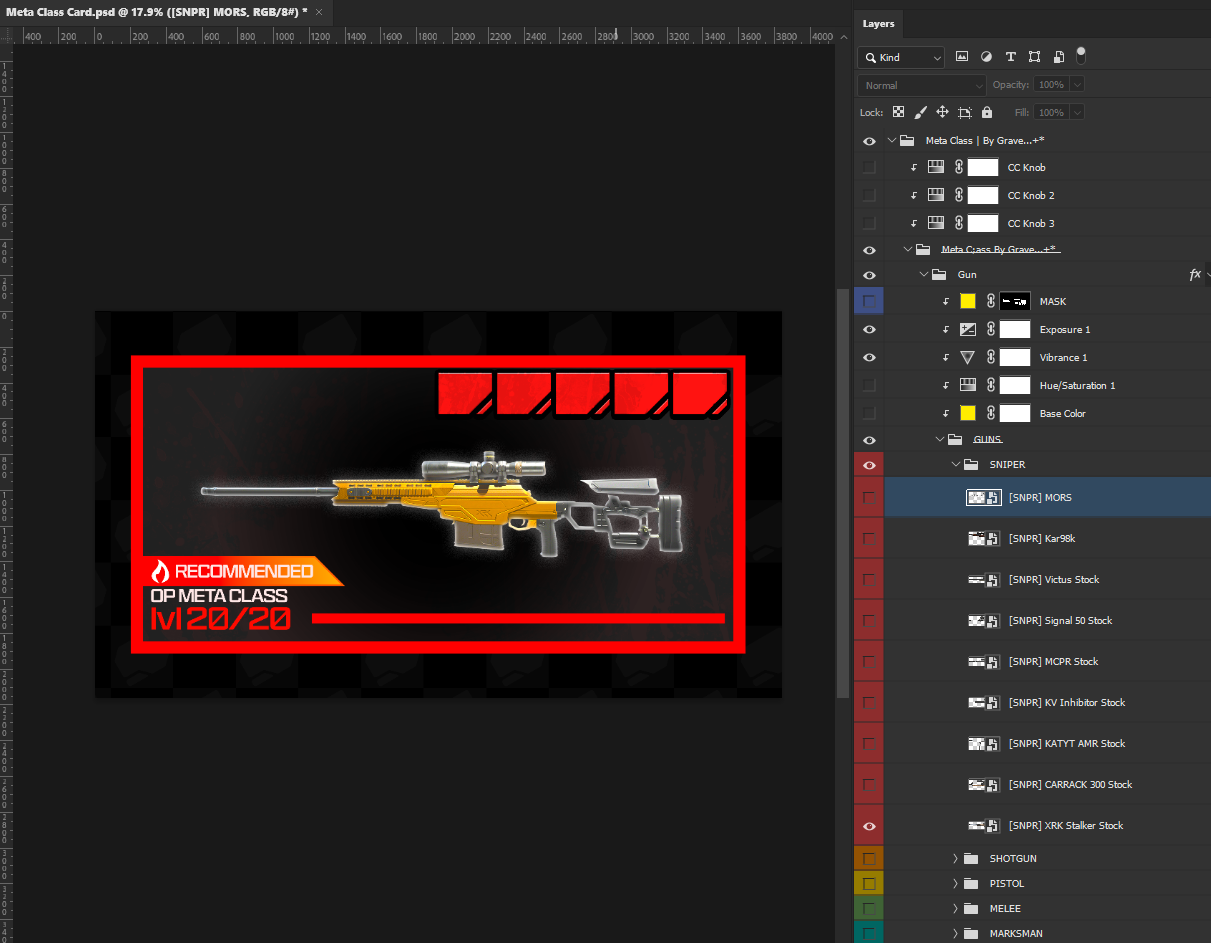The image size is (1211, 943).
Task: Hide the top Meta Class group
Action: point(868,141)
